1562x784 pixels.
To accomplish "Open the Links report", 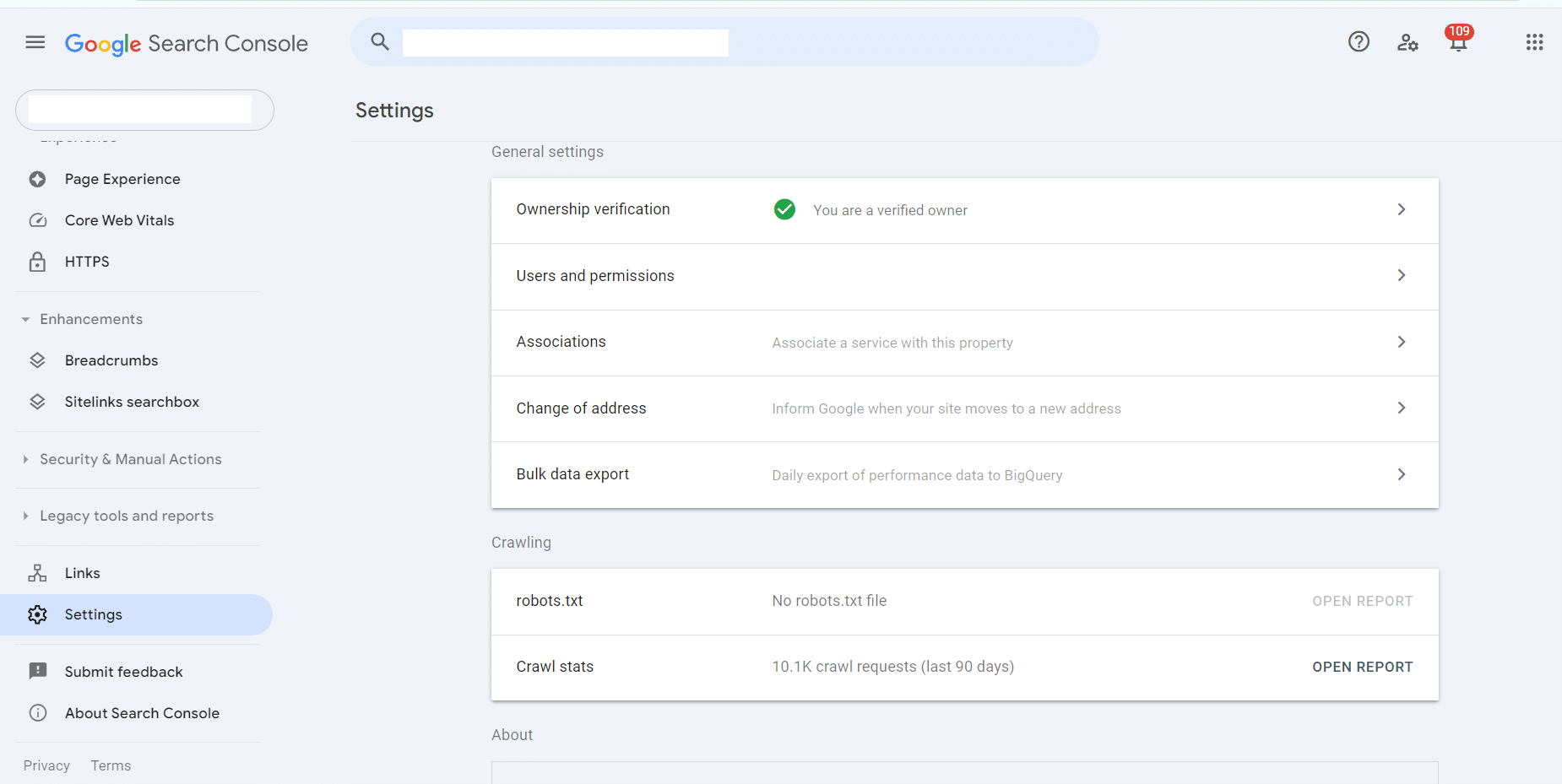I will click(82, 573).
